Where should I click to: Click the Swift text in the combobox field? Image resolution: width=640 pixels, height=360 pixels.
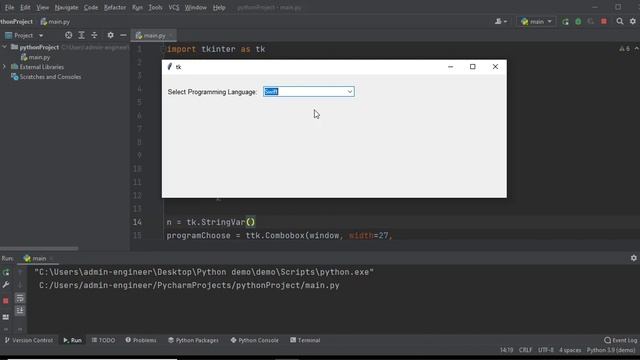[271, 92]
